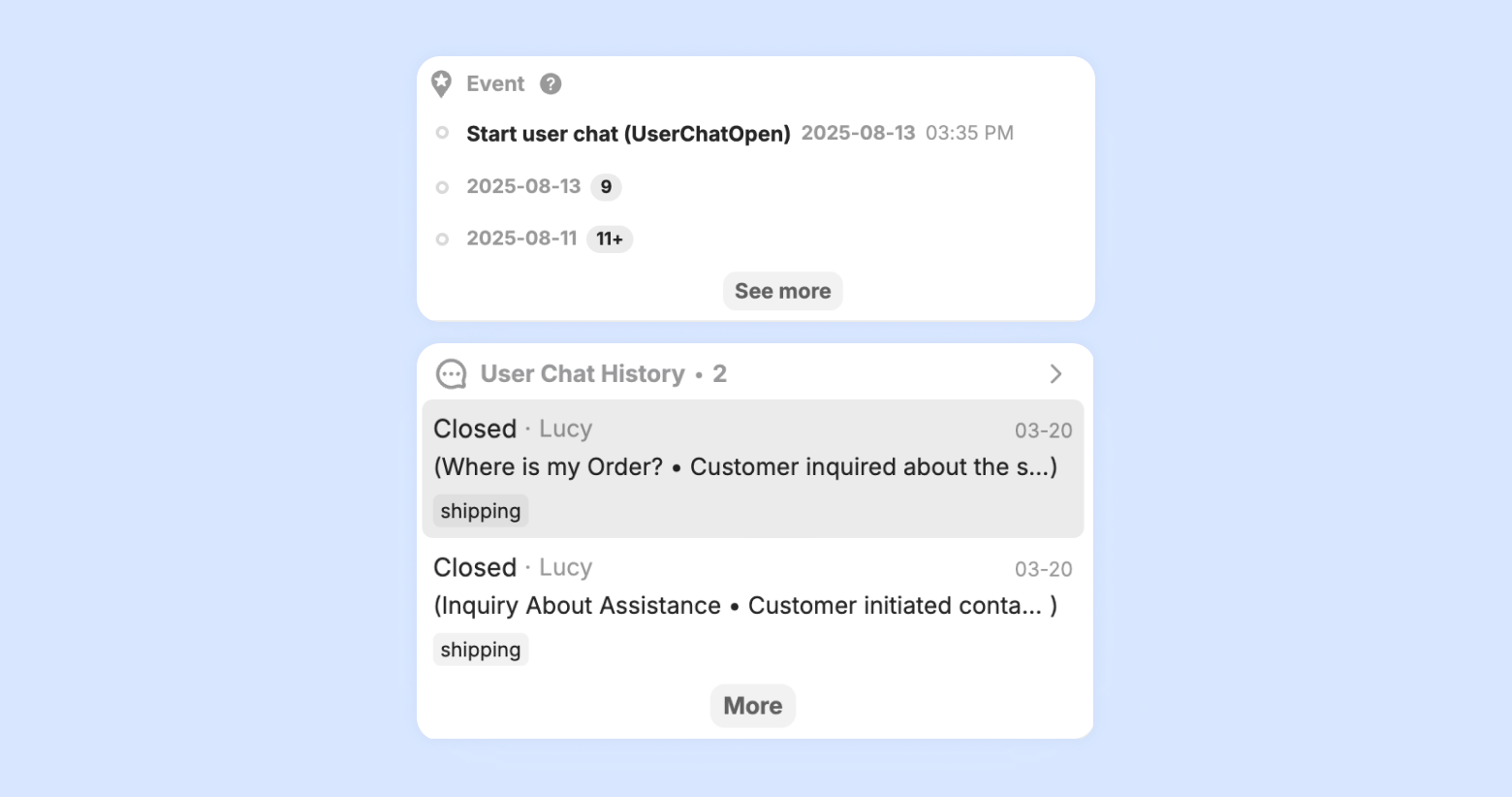This screenshot has height=797, width=1512.
Task: Open the Event help question mark
Action: tap(551, 84)
